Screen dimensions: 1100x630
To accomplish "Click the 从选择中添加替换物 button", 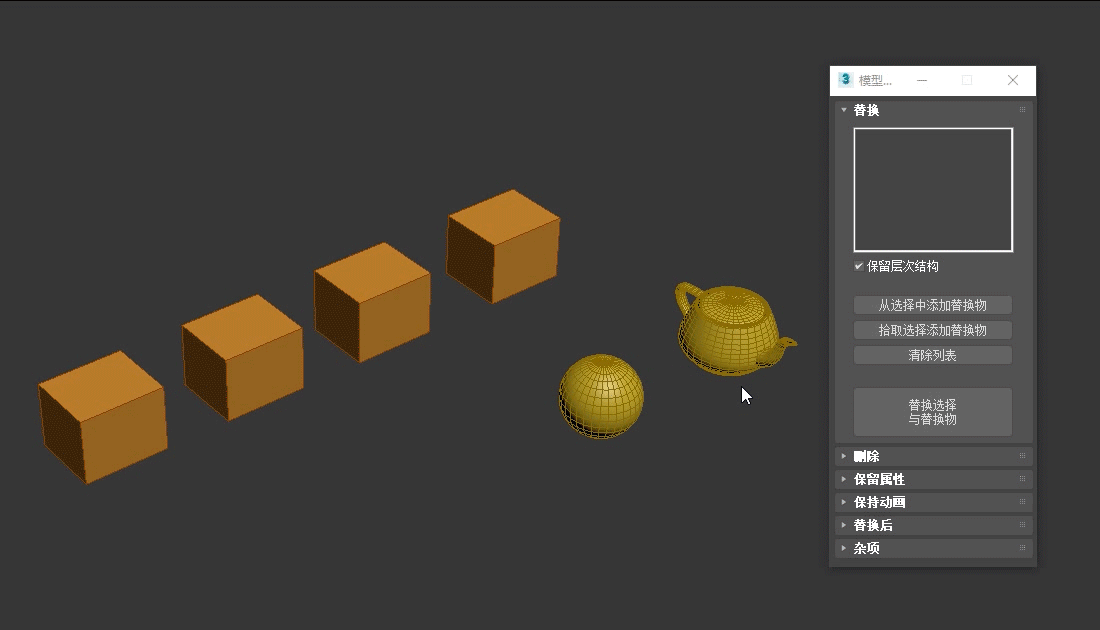I will coord(932,305).
